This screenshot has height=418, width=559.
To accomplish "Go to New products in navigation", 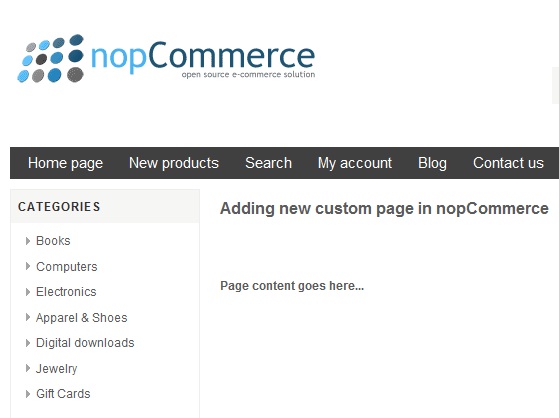I will pyautogui.click(x=174, y=163).
